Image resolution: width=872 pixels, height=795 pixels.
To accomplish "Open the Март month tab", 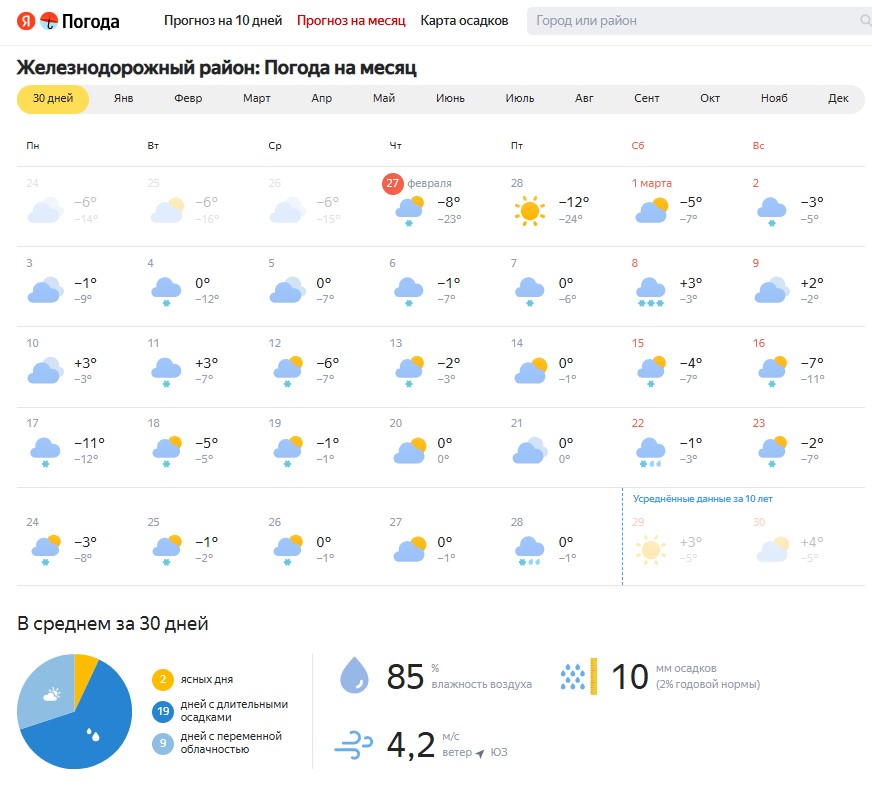I will coord(256,98).
